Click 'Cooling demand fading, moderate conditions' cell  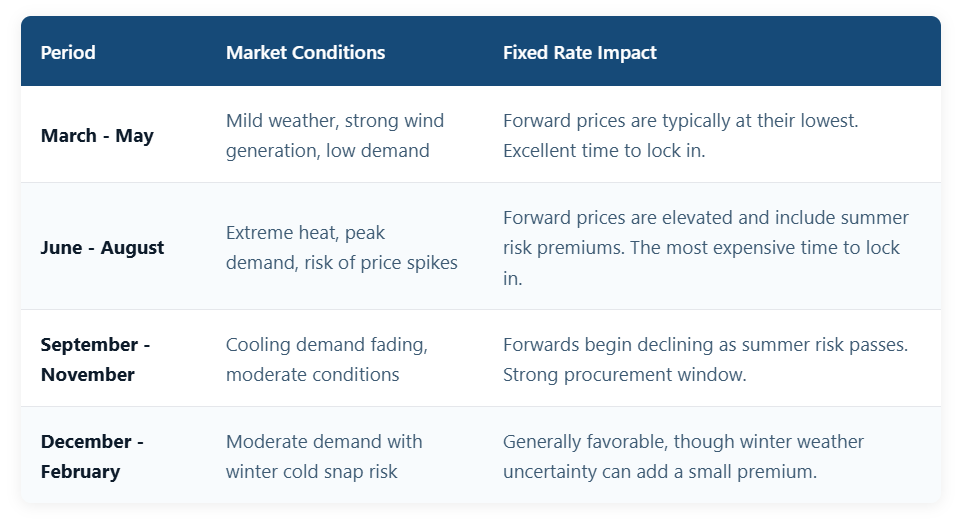click(x=326, y=359)
